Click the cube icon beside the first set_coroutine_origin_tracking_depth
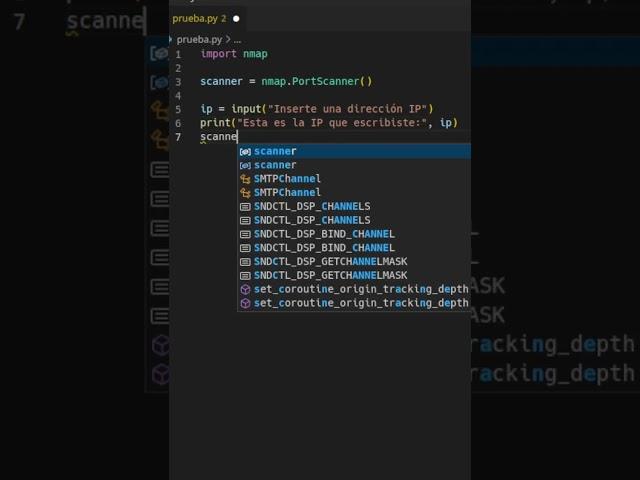640x480 pixels. 245,289
